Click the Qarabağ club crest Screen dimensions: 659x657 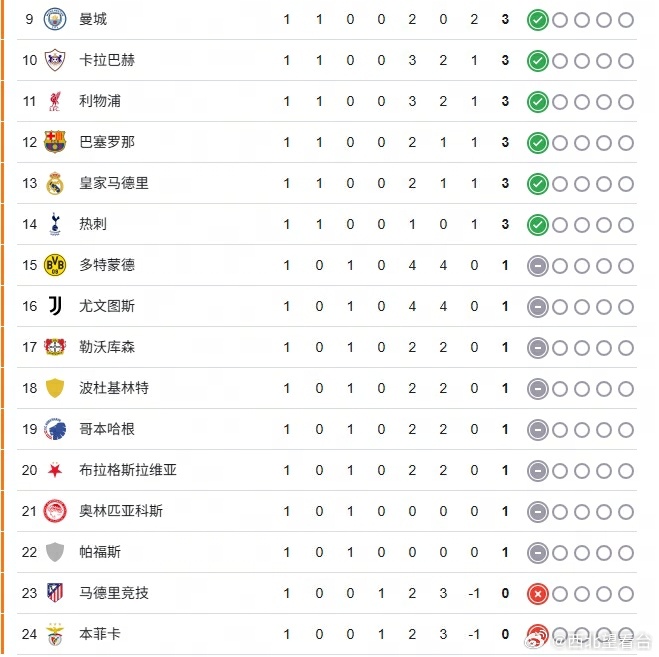click(55, 60)
